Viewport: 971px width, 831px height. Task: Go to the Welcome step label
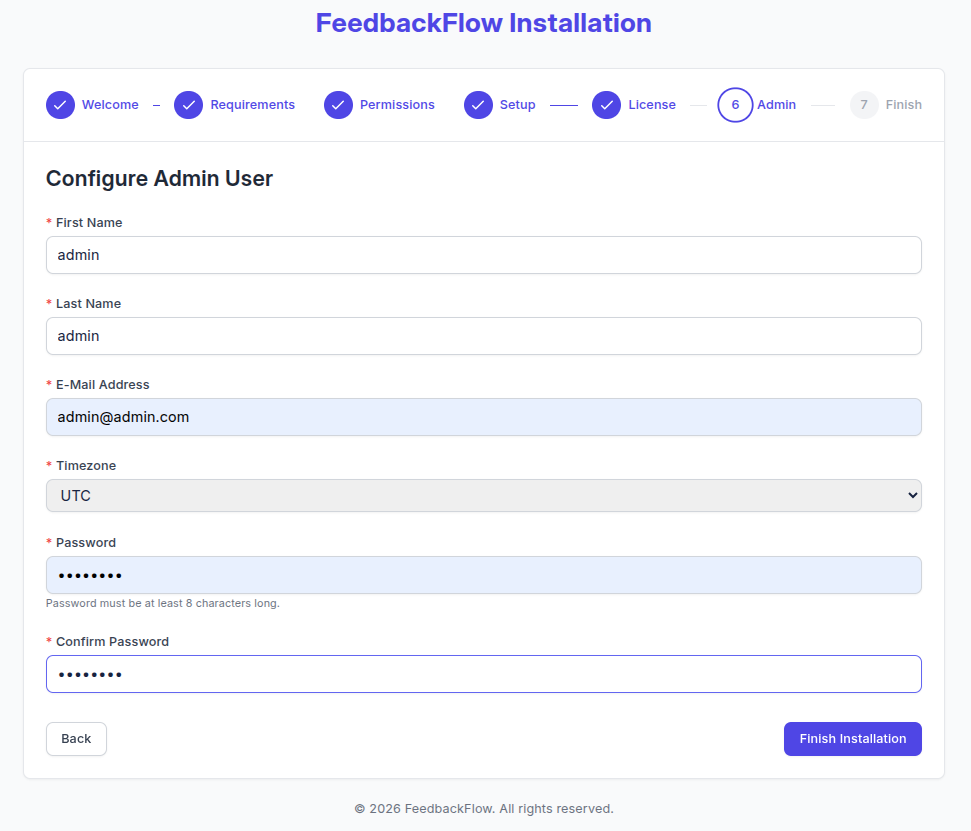pyautogui.click(x=110, y=105)
